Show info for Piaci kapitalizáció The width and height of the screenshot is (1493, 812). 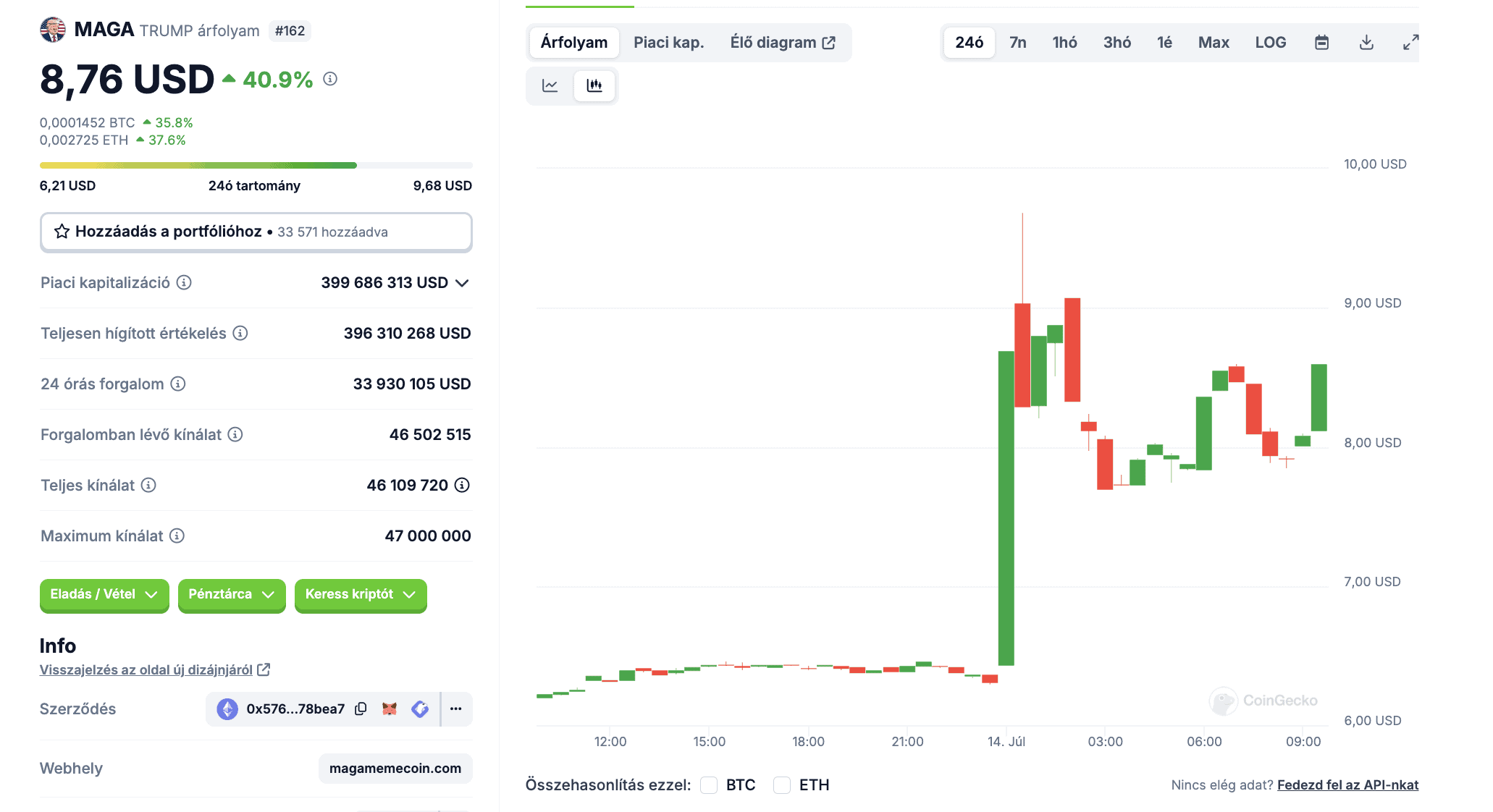coord(185,282)
